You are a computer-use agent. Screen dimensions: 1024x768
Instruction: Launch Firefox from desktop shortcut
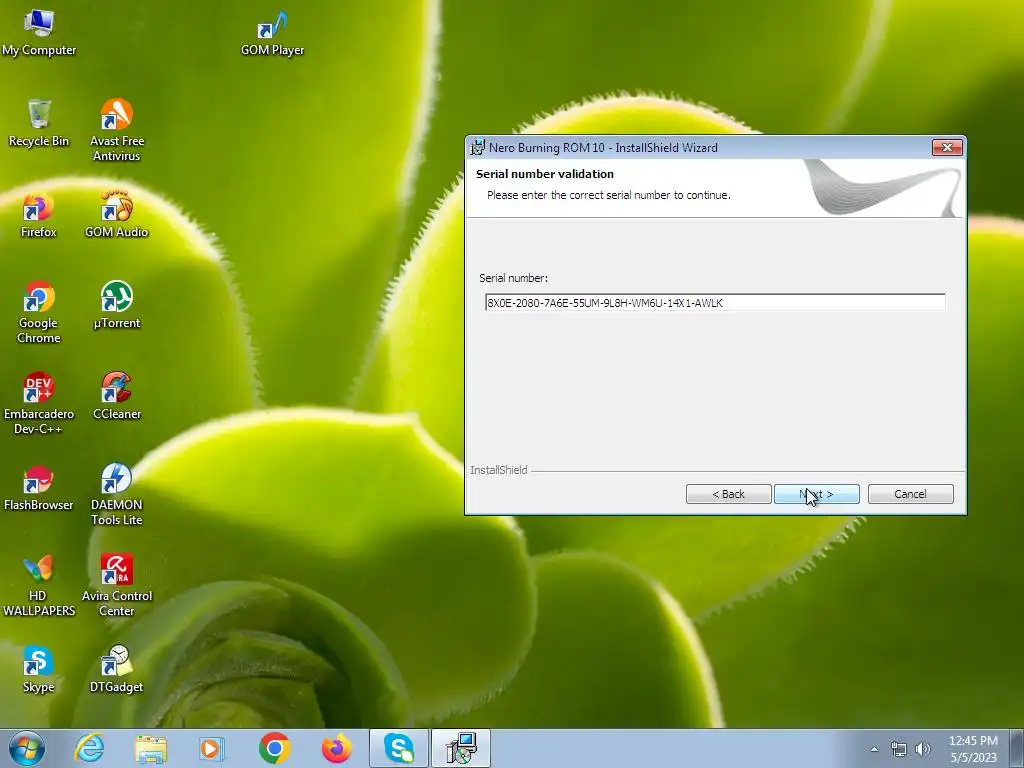(39, 214)
